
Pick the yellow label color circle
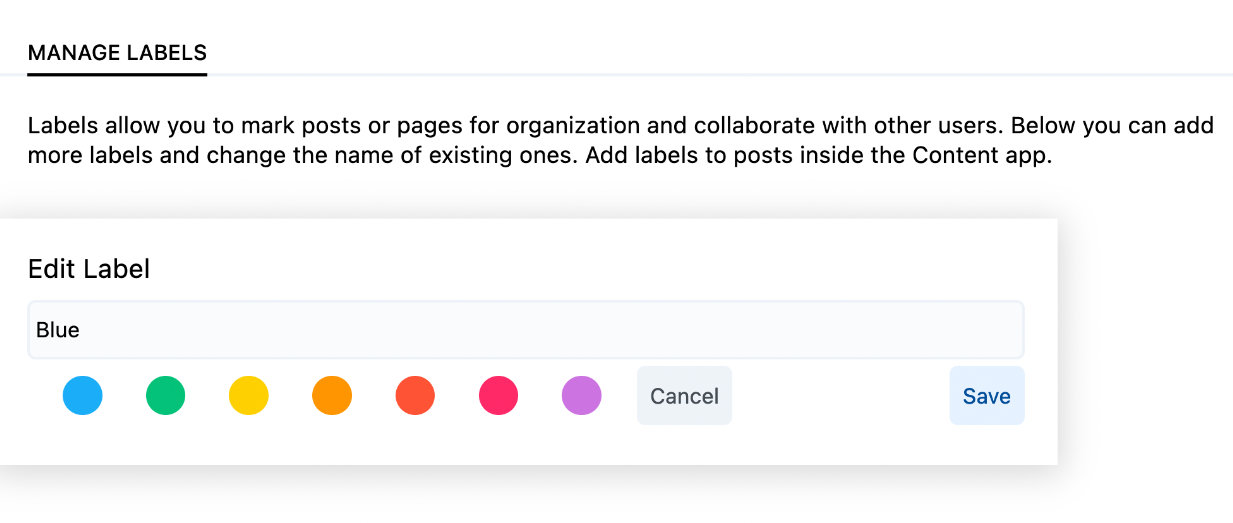pos(249,395)
